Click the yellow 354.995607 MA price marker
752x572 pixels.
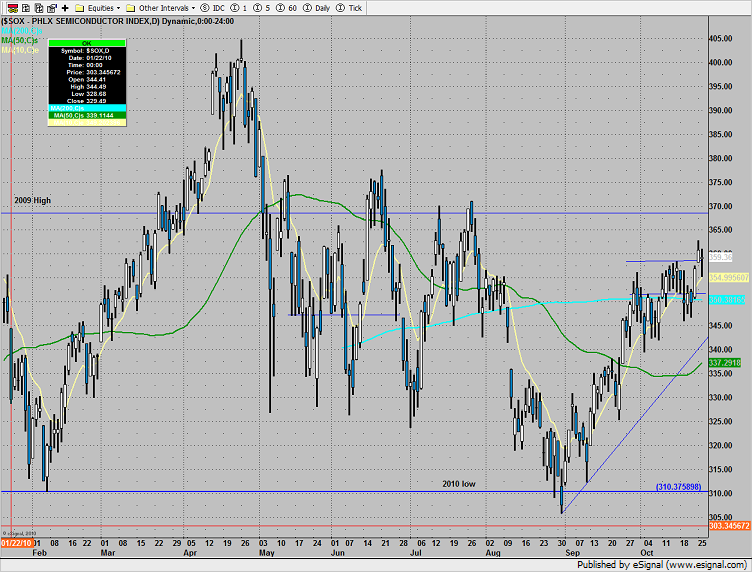[x=729, y=278]
